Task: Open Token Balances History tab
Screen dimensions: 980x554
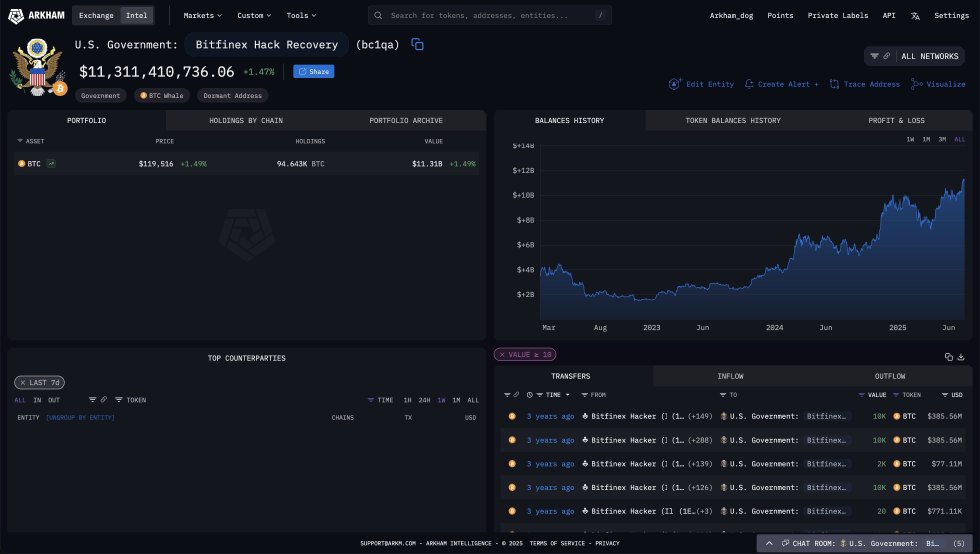Action: [733, 121]
